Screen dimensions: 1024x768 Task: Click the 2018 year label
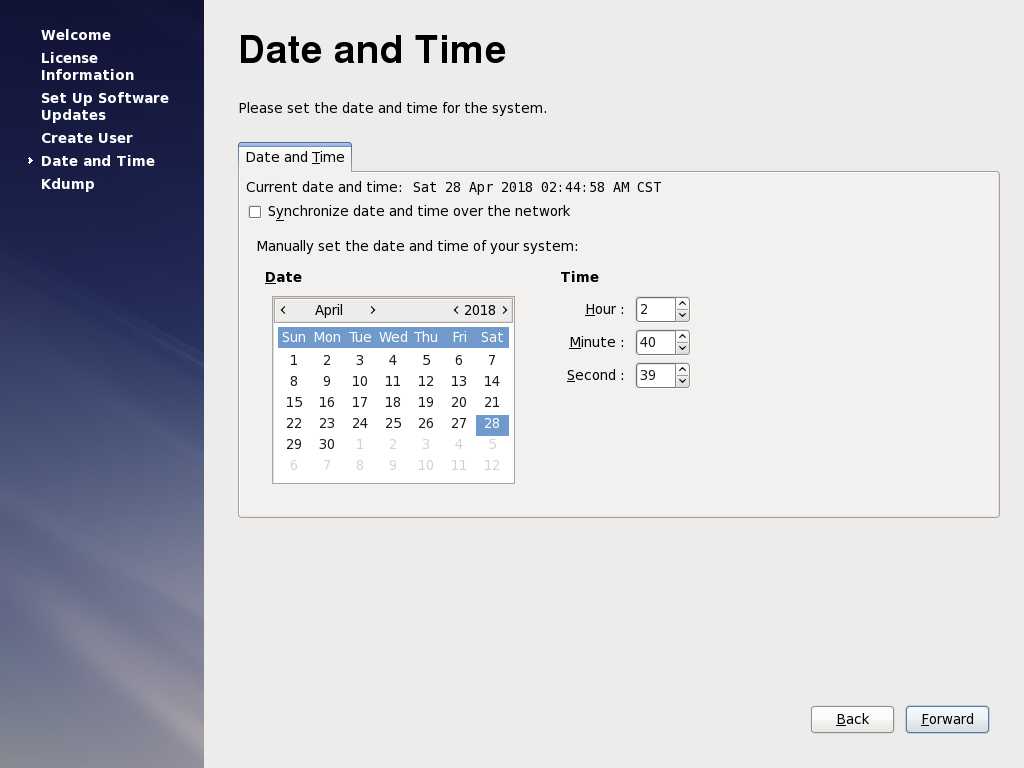click(480, 310)
